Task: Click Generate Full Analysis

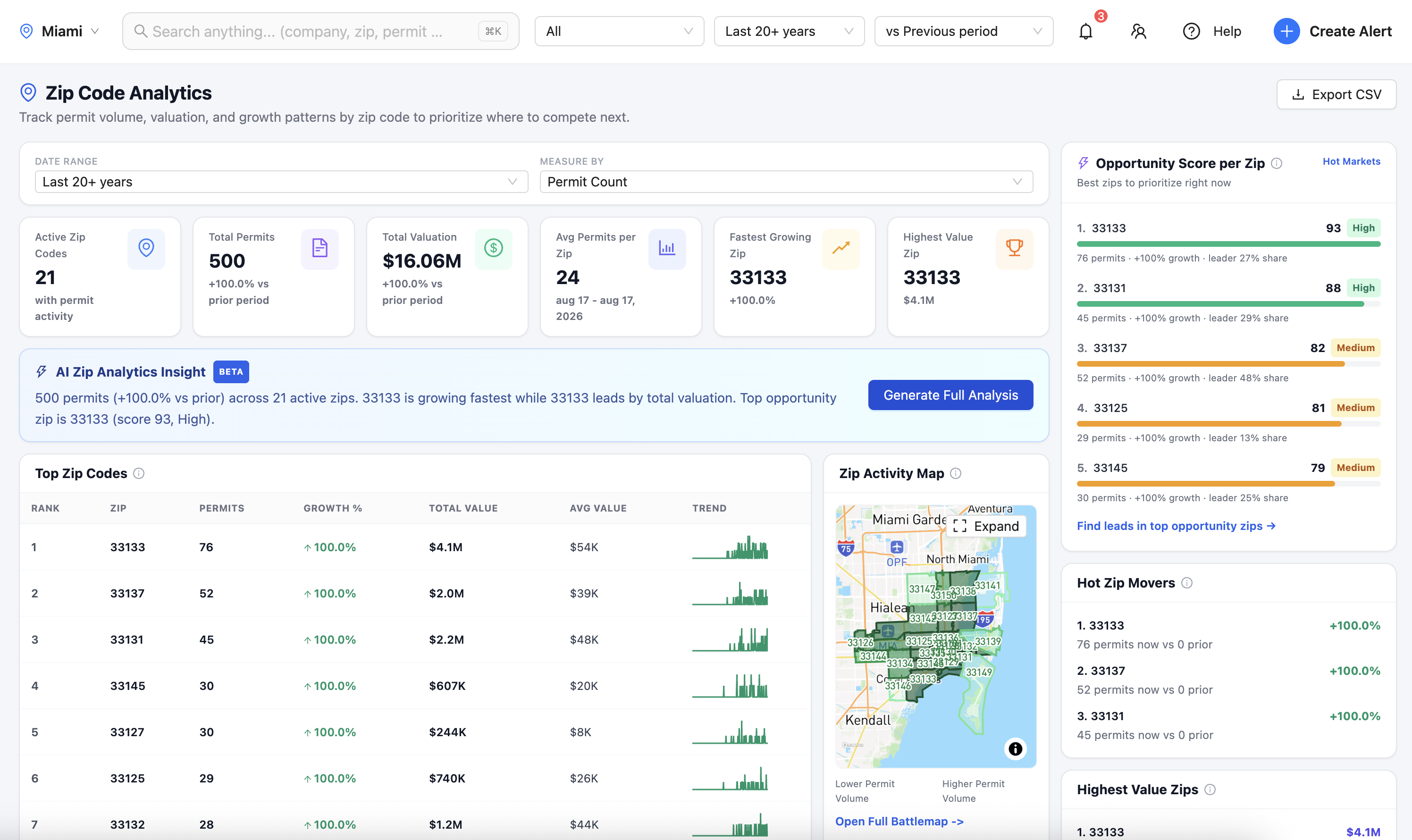Action: click(950, 395)
